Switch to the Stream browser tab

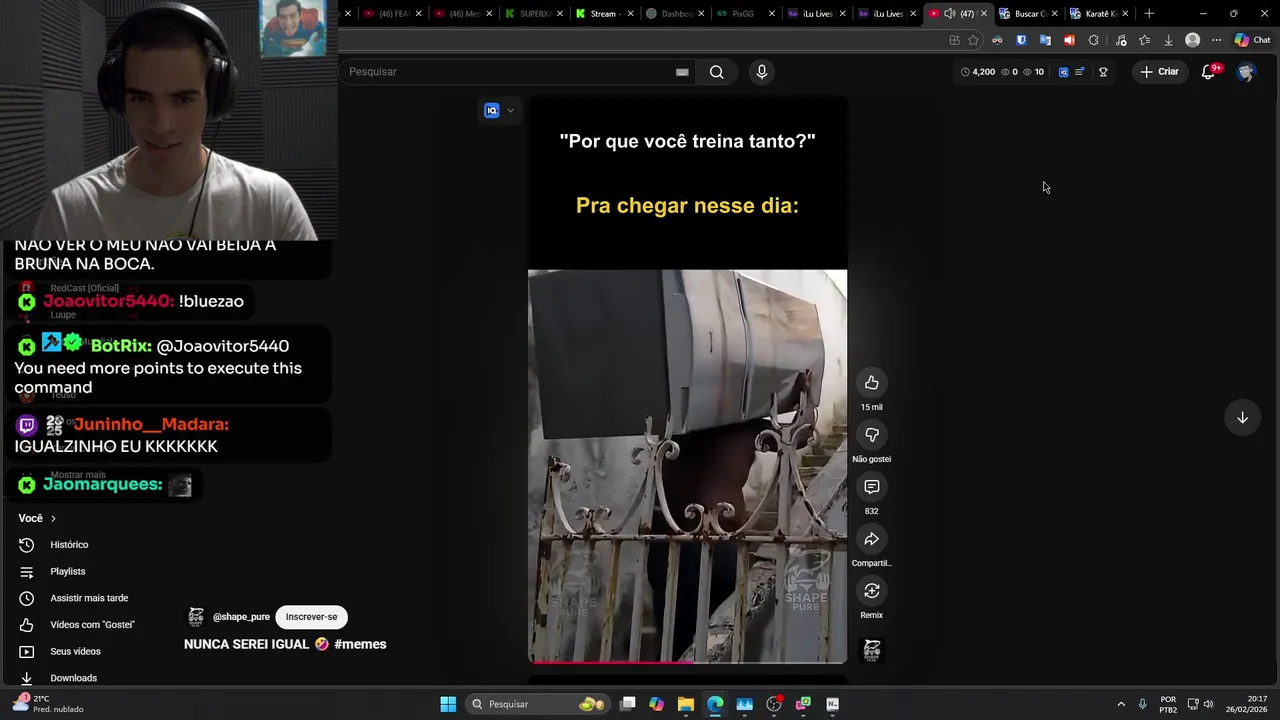pyautogui.click(x=603, y=14)
